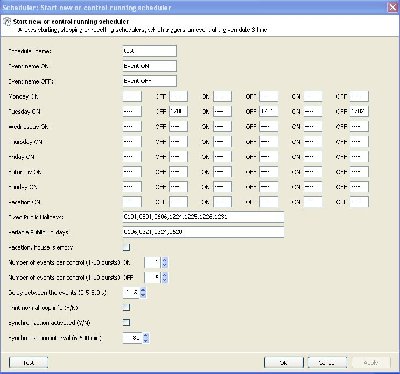The width and height of the screenshot is (400, 374).
Task: Click the Wednesday first ON time field
Action: click(x=132, y=126)
